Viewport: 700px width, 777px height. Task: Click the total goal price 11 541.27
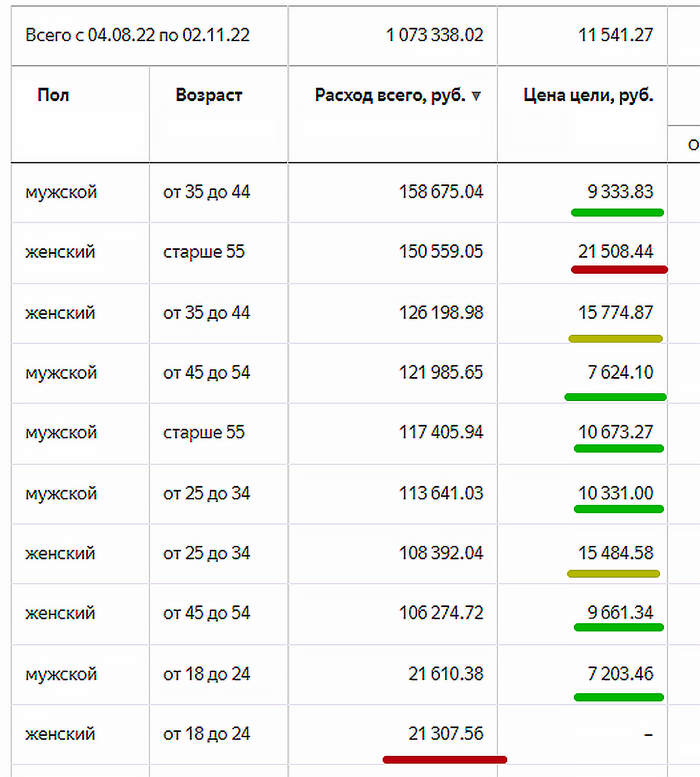tap(615, 35)
